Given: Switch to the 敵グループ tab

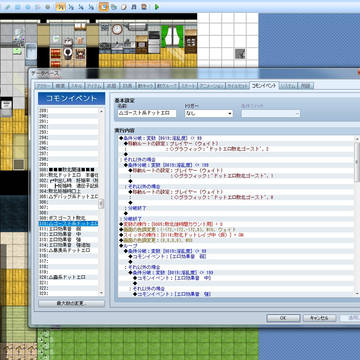Looking at the screenshot, I should click(167, 86).
